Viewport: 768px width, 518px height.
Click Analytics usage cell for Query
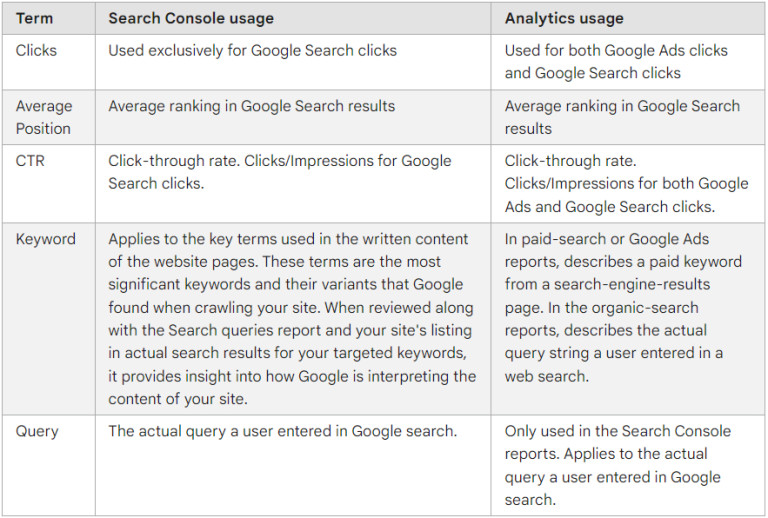pos(617,465)
